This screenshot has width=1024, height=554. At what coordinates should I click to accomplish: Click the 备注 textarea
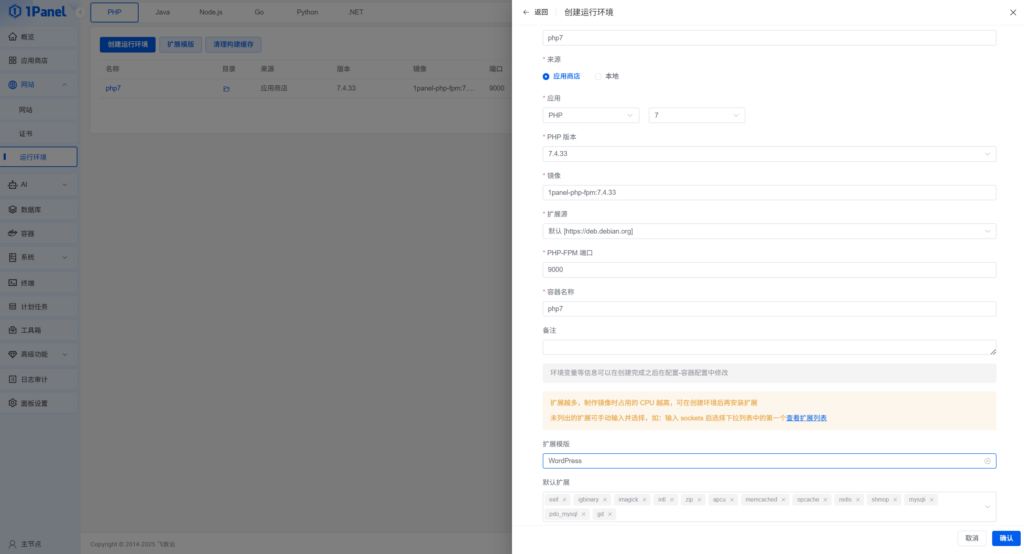tap(769, 348)
